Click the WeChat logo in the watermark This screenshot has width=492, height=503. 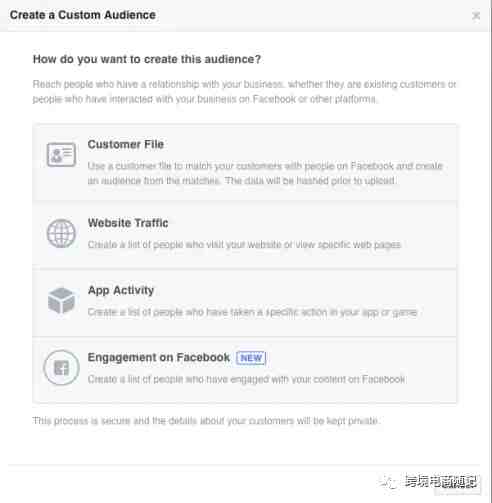click(388, 482)
